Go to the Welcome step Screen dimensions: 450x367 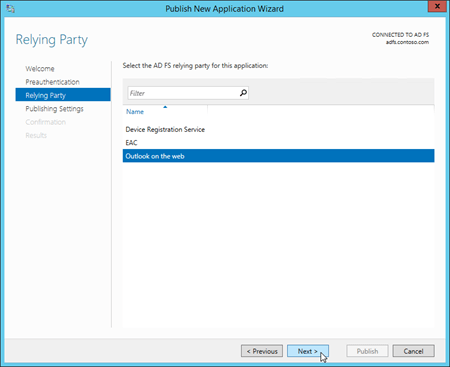40,69
